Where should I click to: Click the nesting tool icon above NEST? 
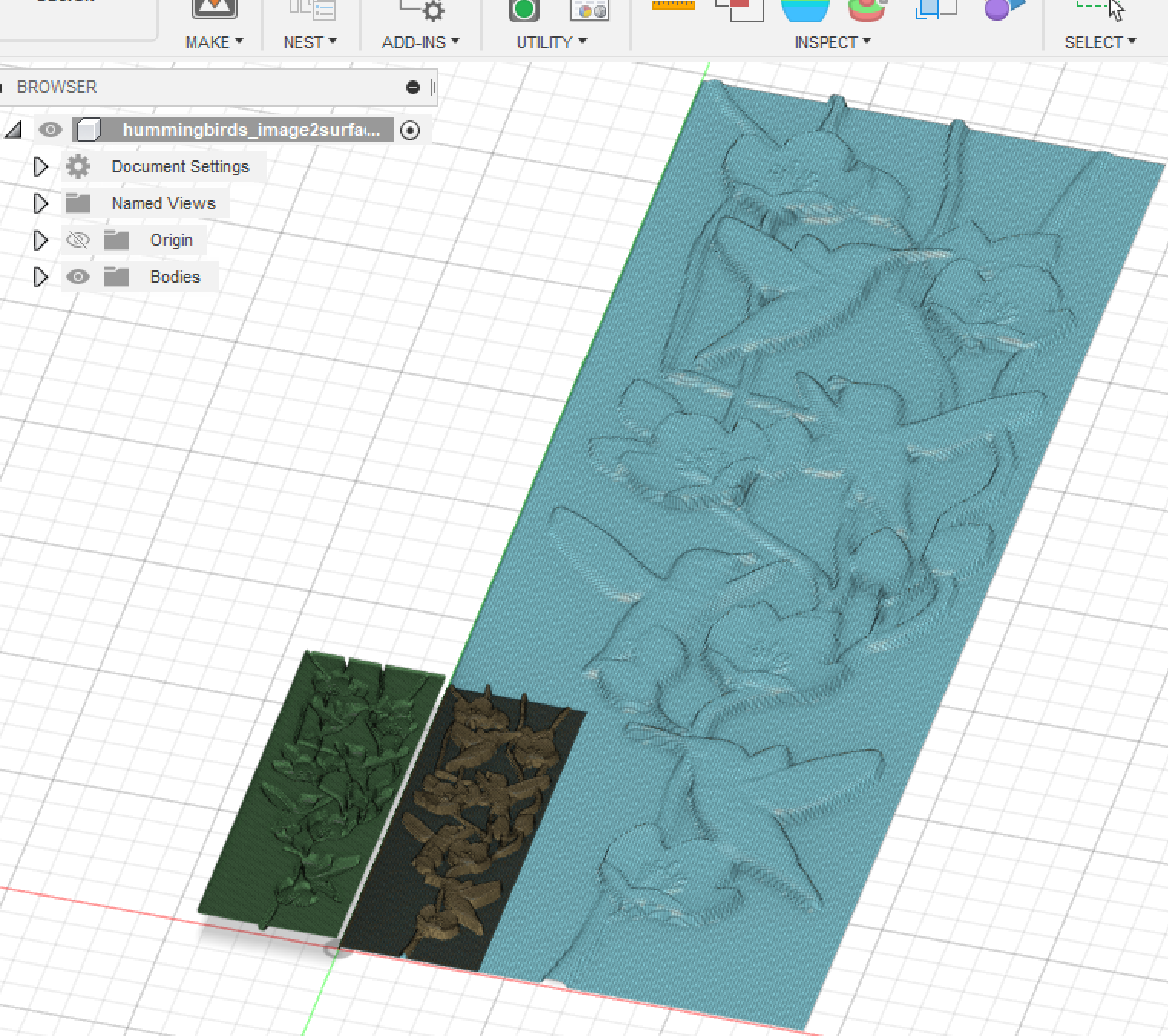pyautogui.click(x=312, y=9)
